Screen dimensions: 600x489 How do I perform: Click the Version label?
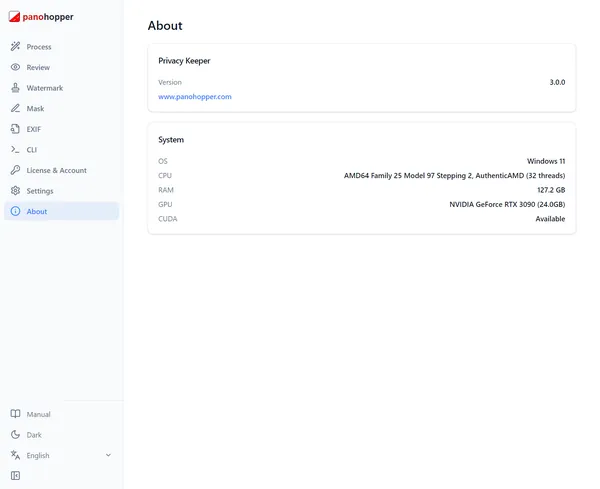pos(170,82)
